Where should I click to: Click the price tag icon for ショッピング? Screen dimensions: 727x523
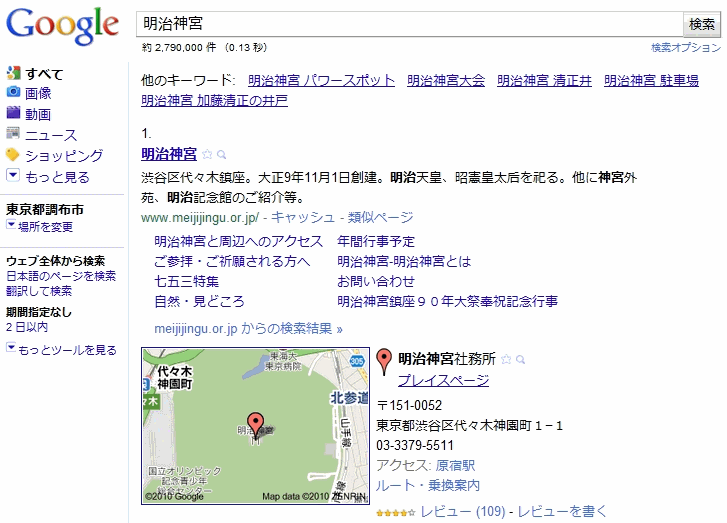[x=13, y=154]
